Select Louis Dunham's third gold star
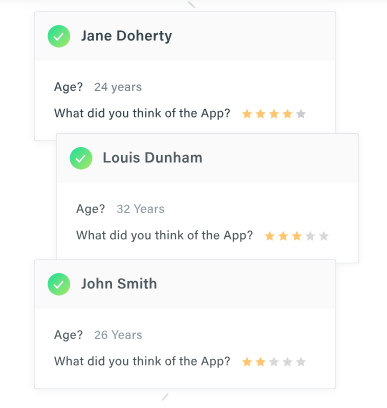 click(297, 236)
